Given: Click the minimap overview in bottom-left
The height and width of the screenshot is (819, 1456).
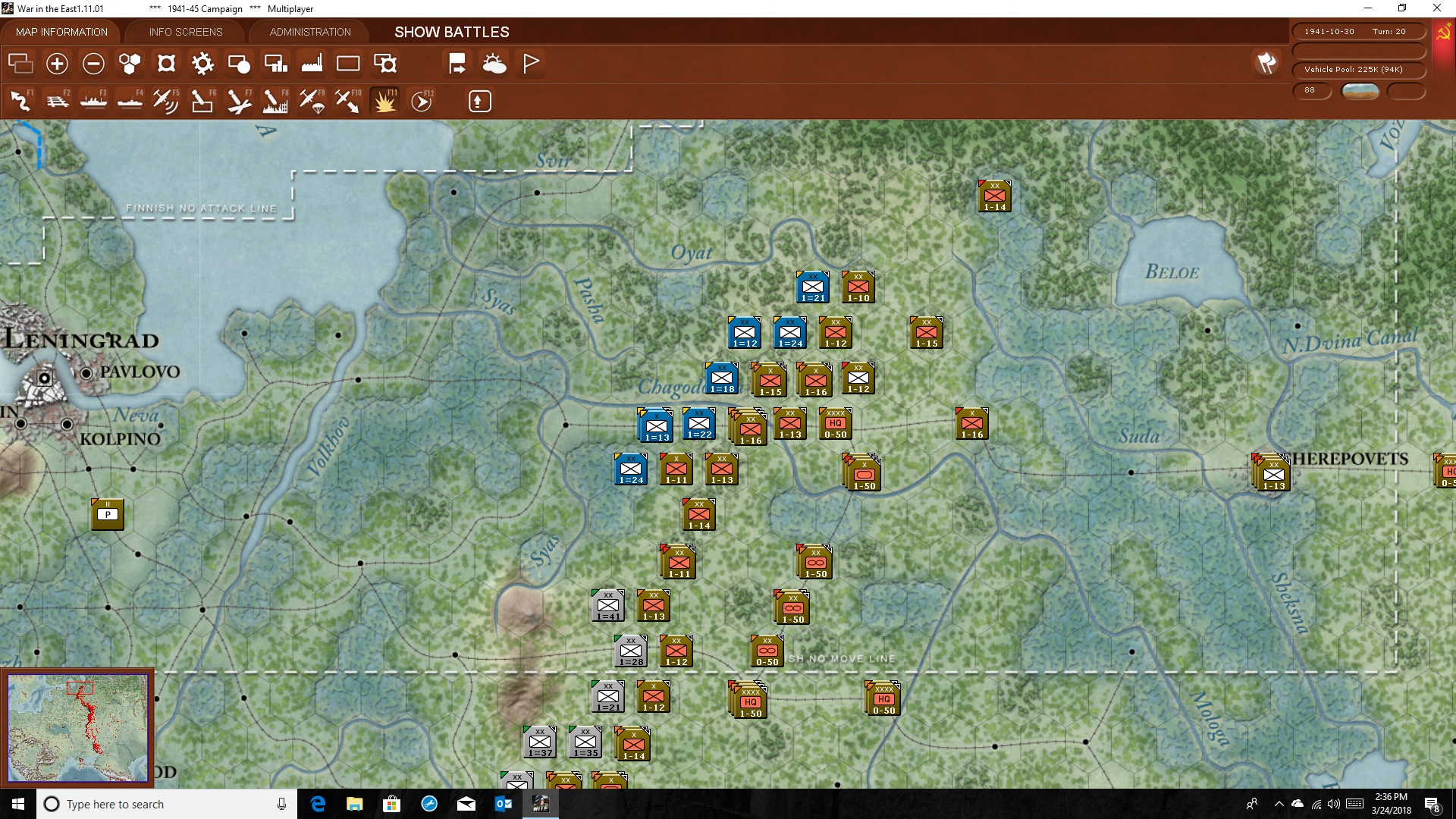Looking at the screenshot, I should pyautogui.click(x=78, y=728).
